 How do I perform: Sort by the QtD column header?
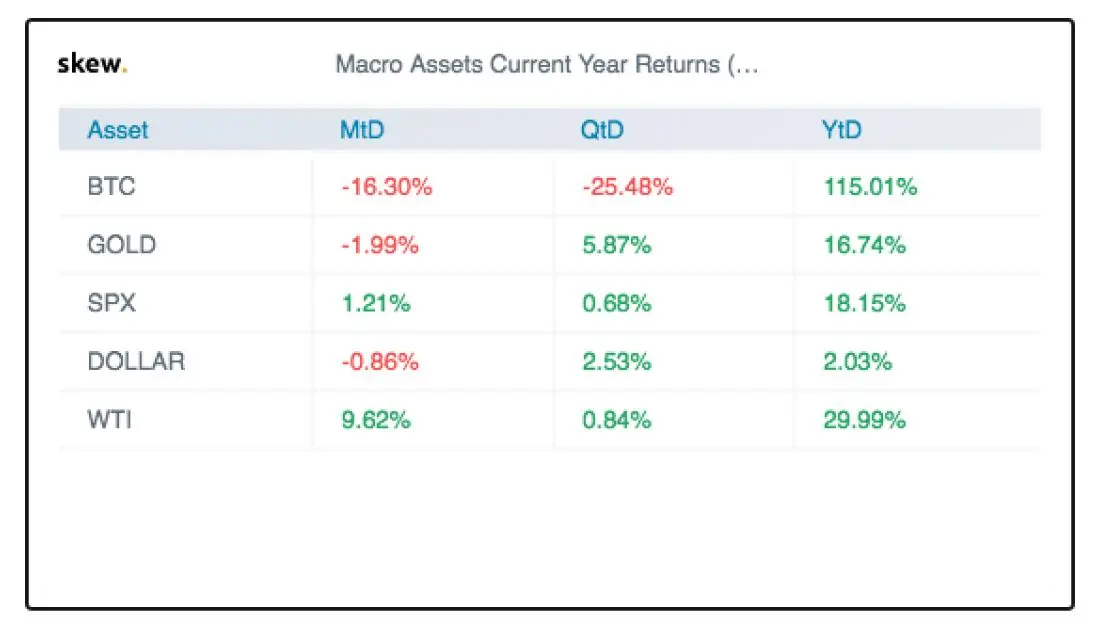(x=602, y=130)
